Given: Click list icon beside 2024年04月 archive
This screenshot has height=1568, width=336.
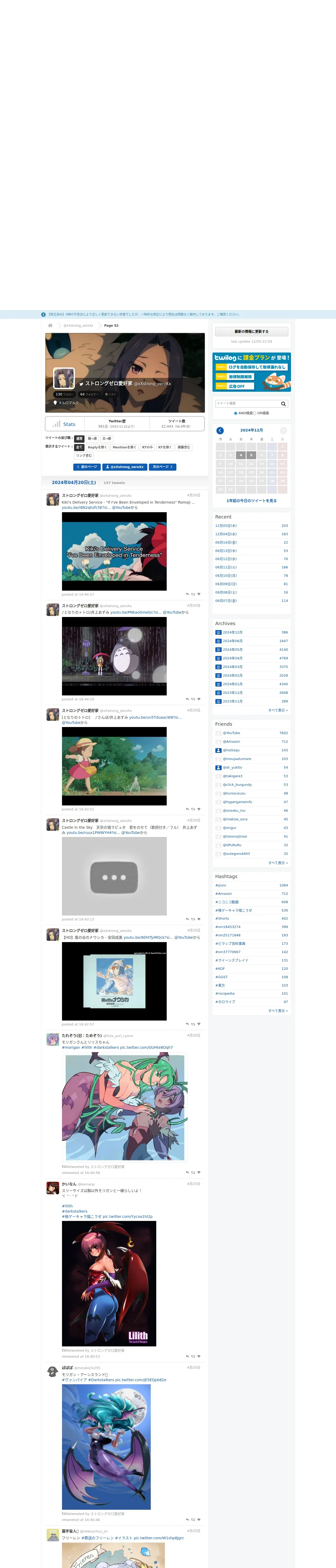Looking at the screenshot, I should click(218, 658).
